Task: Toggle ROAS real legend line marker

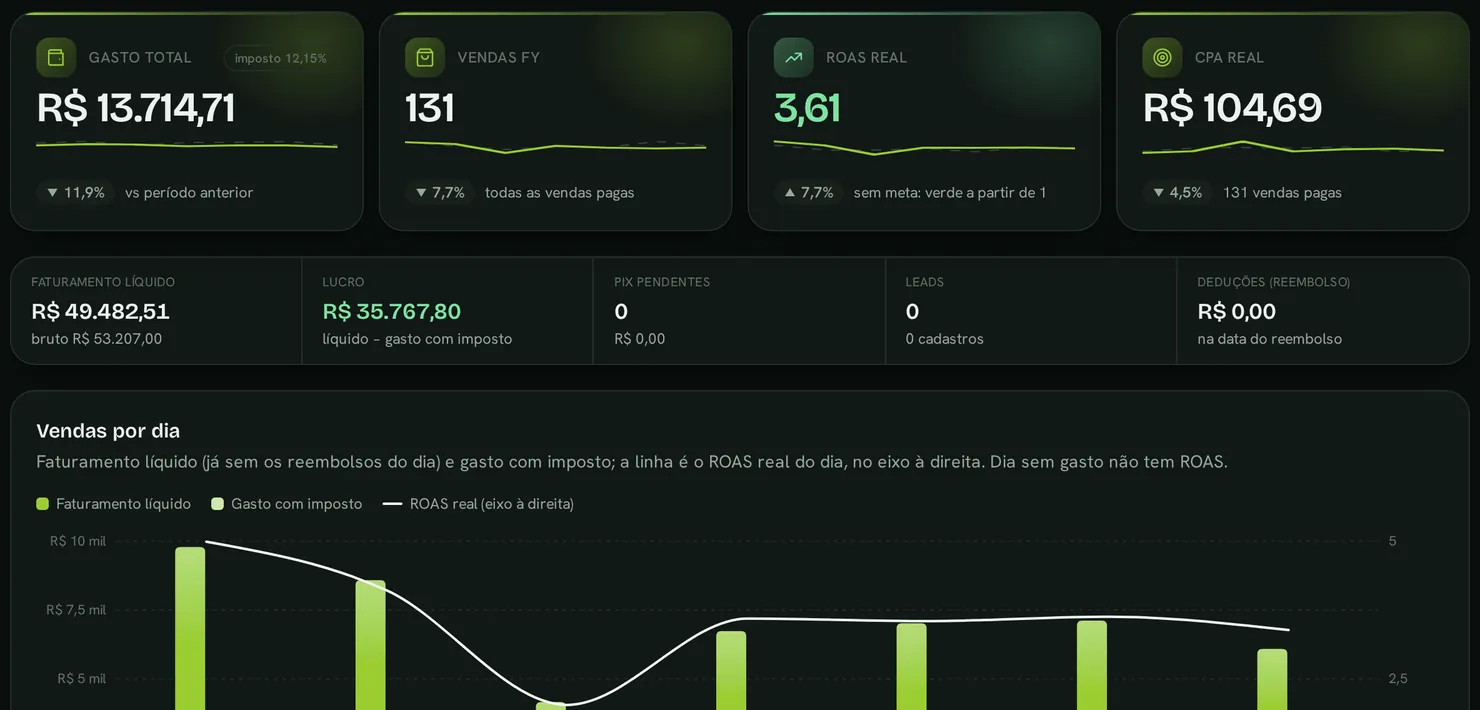Action: [392, 504]
